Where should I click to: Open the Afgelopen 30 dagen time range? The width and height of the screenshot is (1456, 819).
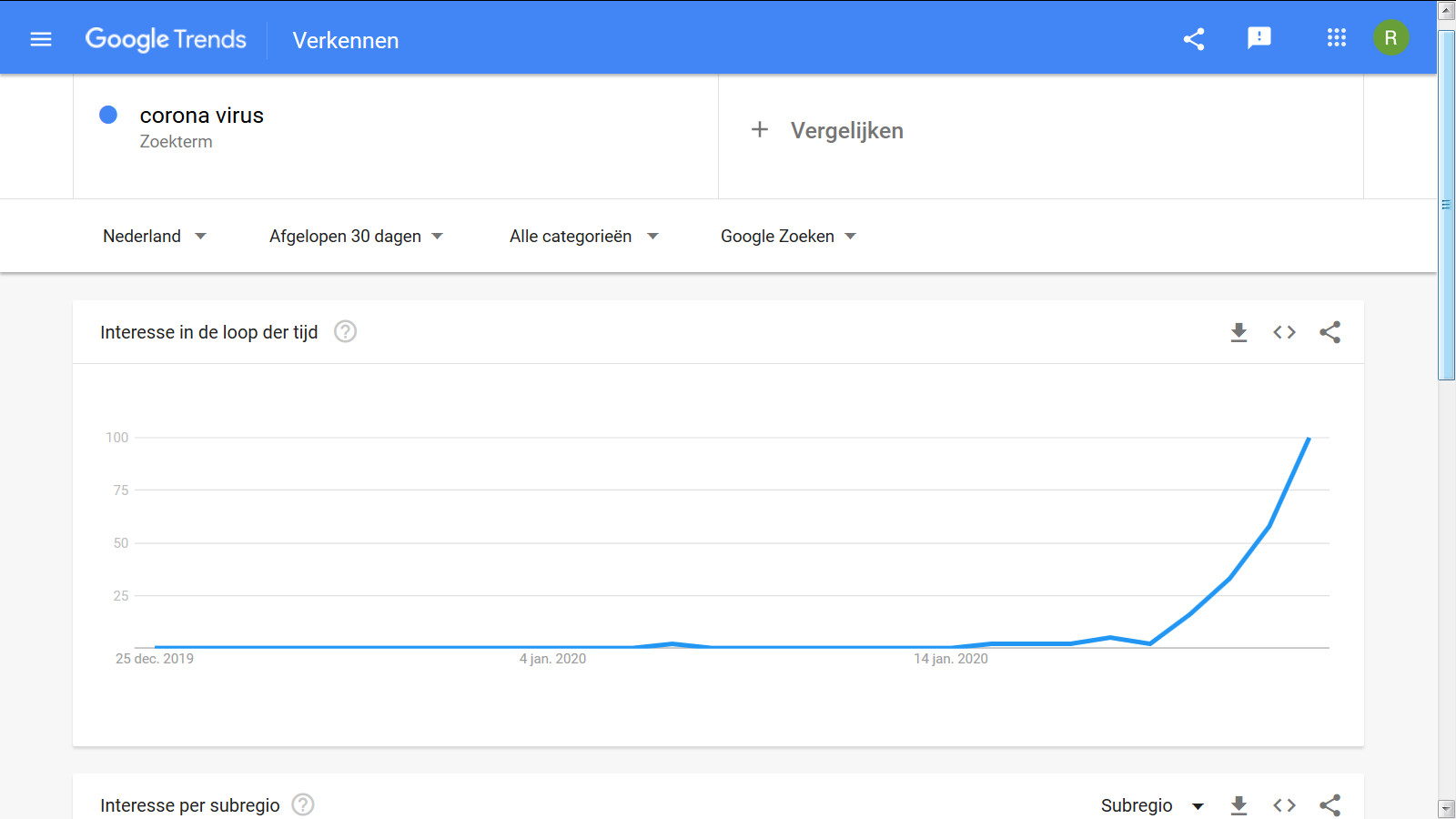(357, 237)
